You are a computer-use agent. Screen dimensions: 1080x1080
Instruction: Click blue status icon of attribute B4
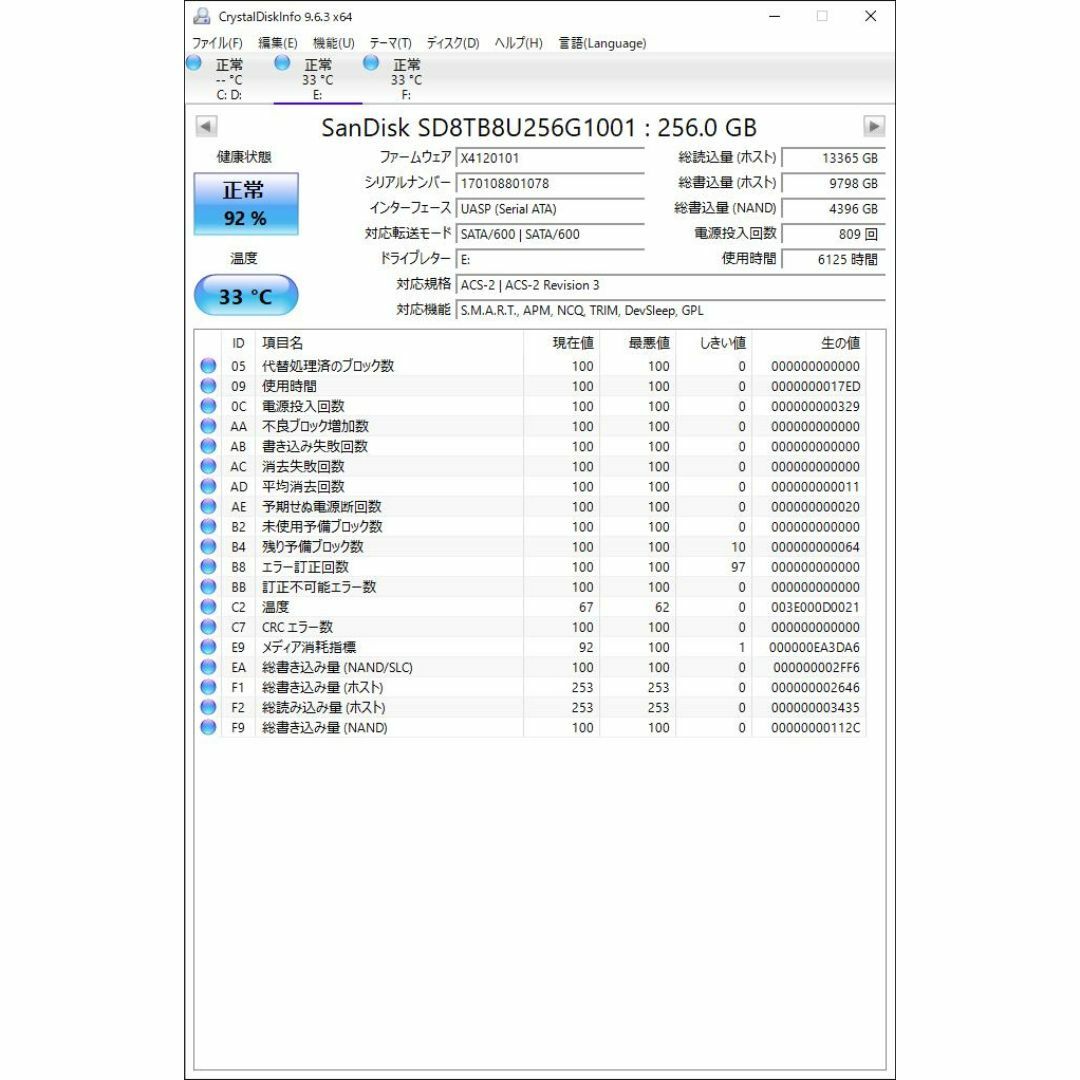[x=208, y=546]
